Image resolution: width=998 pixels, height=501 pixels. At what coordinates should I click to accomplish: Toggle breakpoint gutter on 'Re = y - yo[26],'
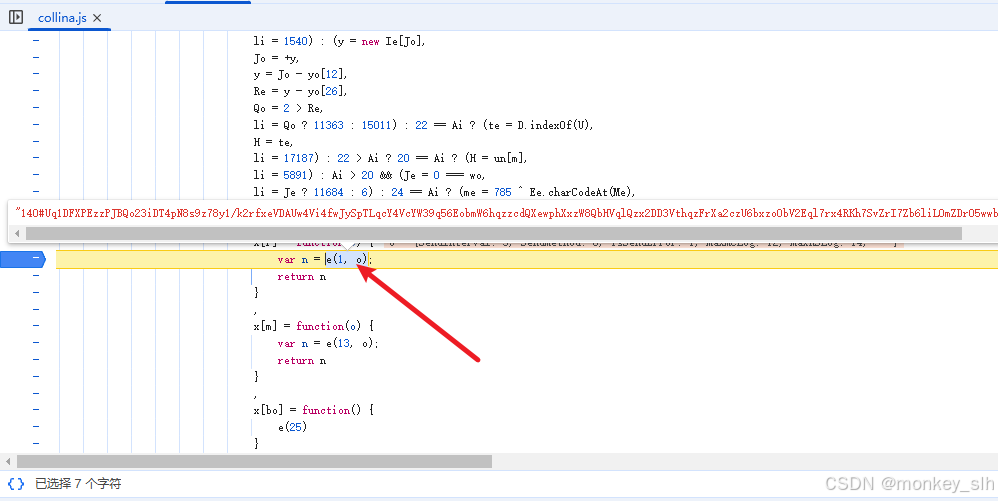(x=36, y=91)
